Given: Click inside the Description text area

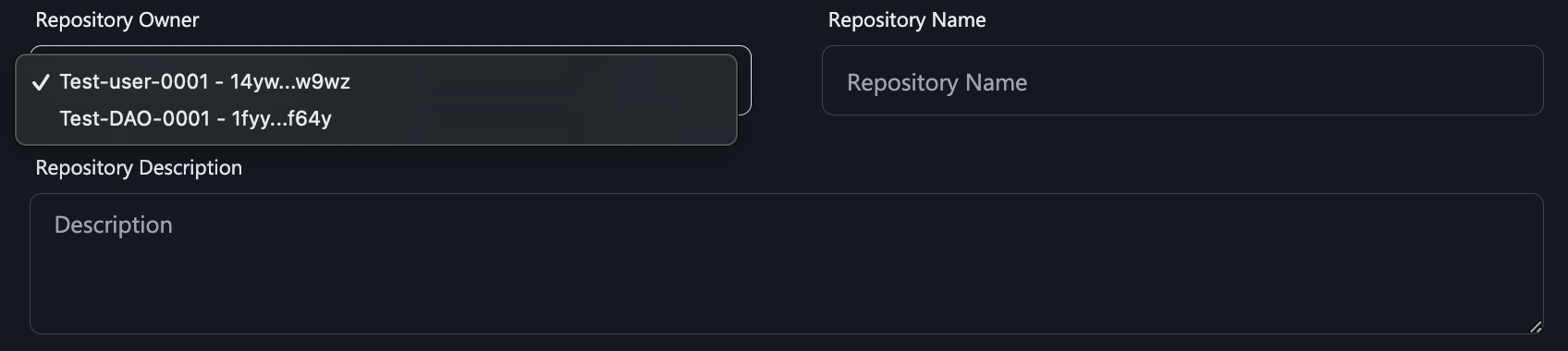Looking at the screenshot, I should tap(786, 263).
